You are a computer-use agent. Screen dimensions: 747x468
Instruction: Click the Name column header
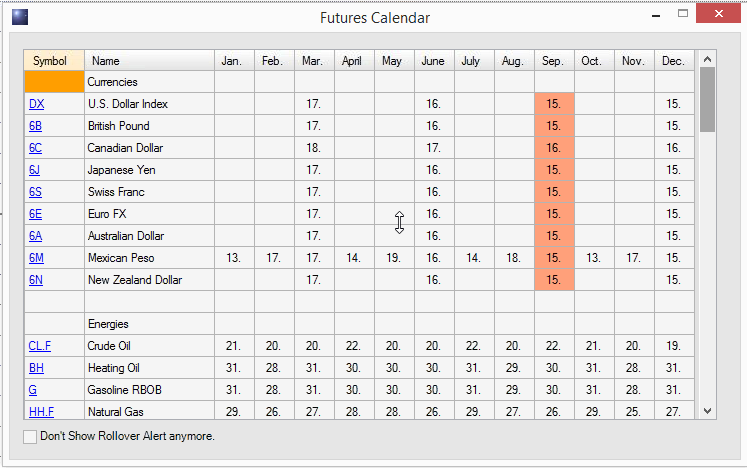point(149,61)
